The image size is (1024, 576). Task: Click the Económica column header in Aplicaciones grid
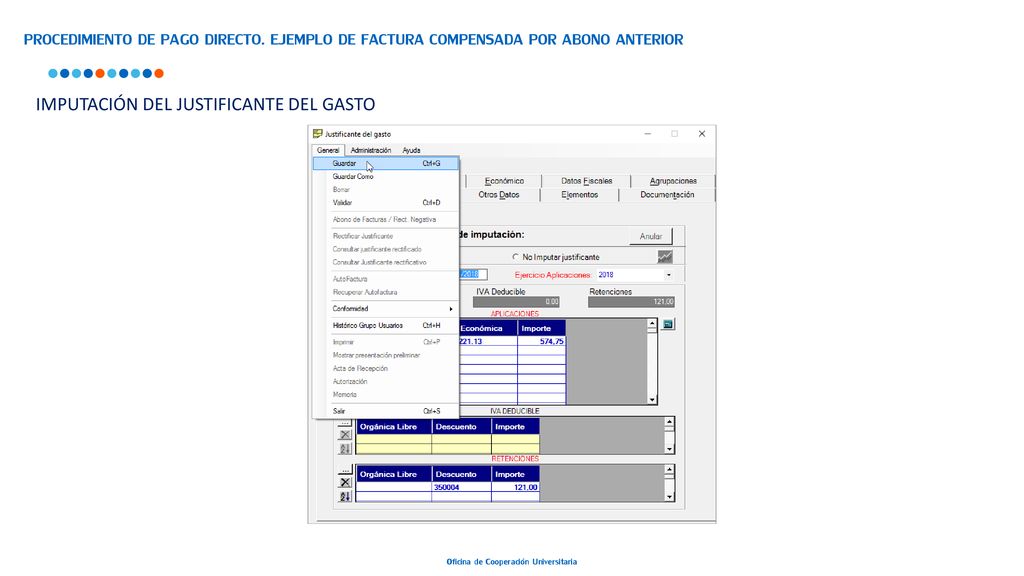point(488,328)
